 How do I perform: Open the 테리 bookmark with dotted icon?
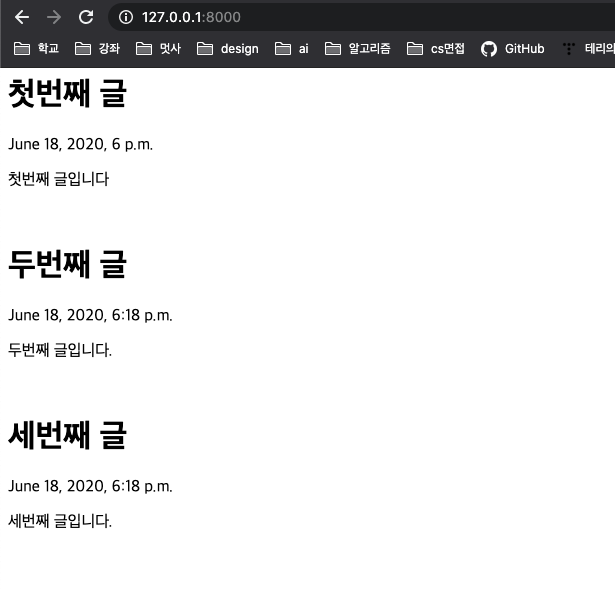click(588, 49)
